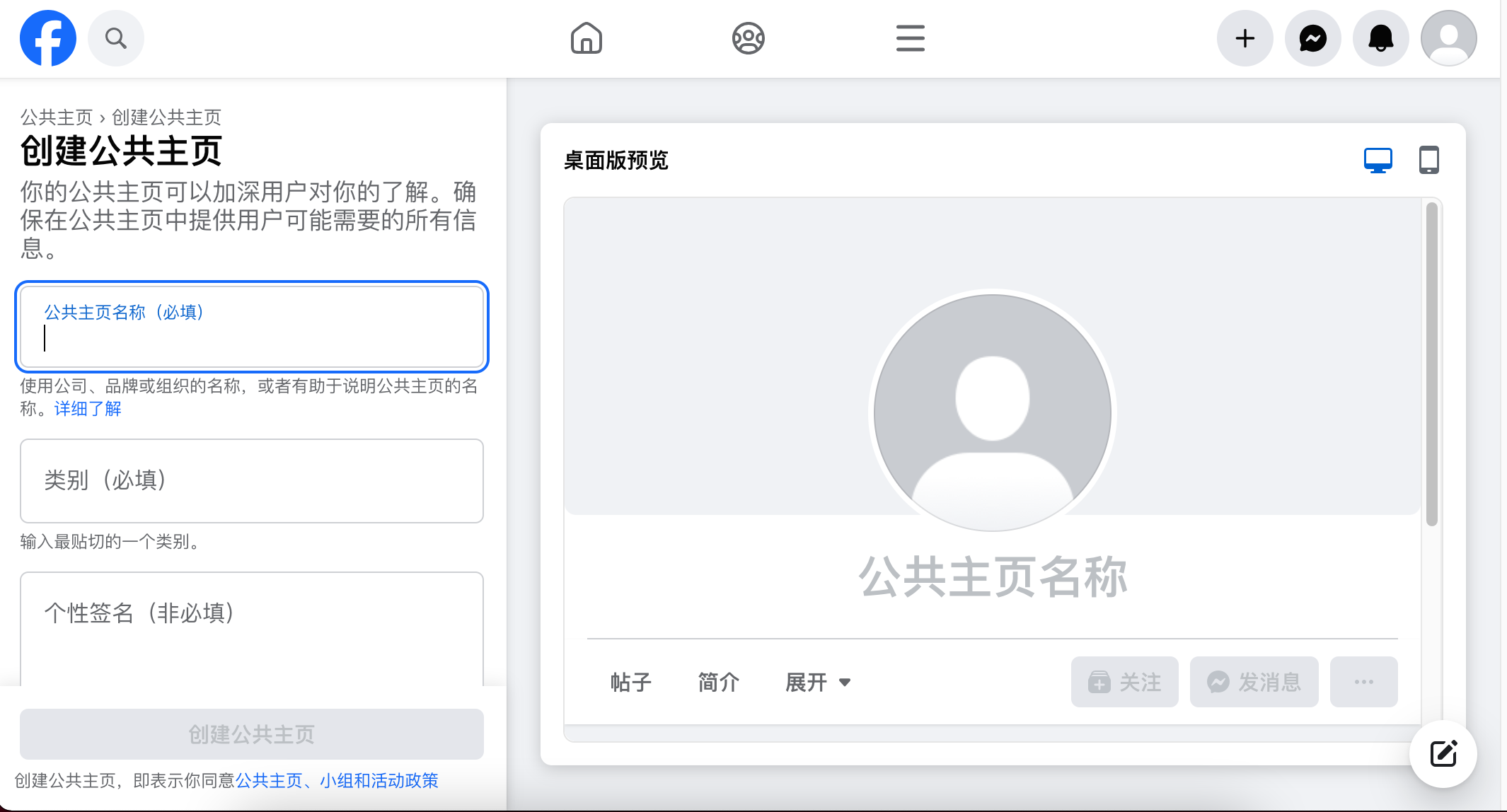Open notifications bell icon
The width and height of the screenshot is (1507, 812).
tap(1381, 38)
